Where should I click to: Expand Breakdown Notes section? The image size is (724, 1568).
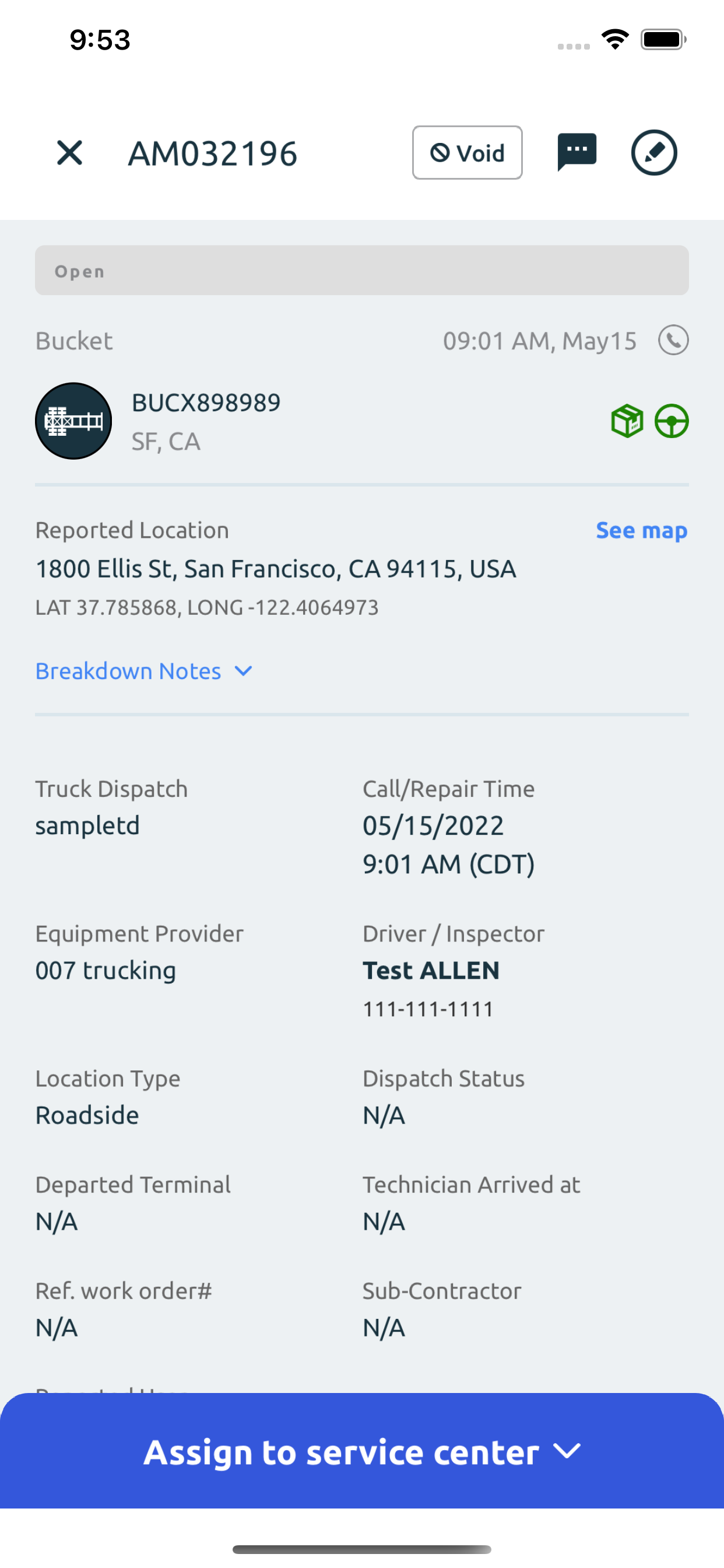point(143,671)
